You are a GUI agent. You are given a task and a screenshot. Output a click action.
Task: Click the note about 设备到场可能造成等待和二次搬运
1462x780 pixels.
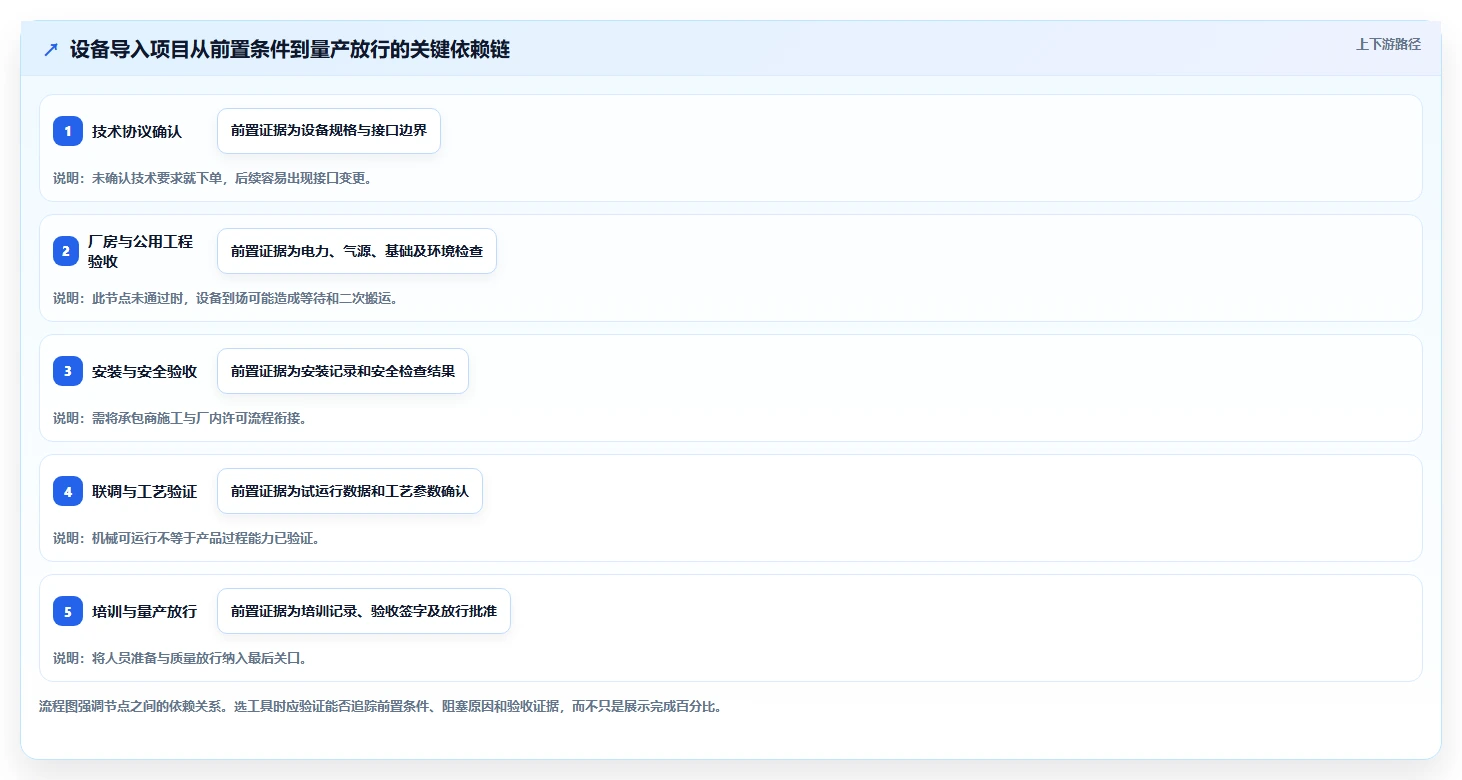226,298
